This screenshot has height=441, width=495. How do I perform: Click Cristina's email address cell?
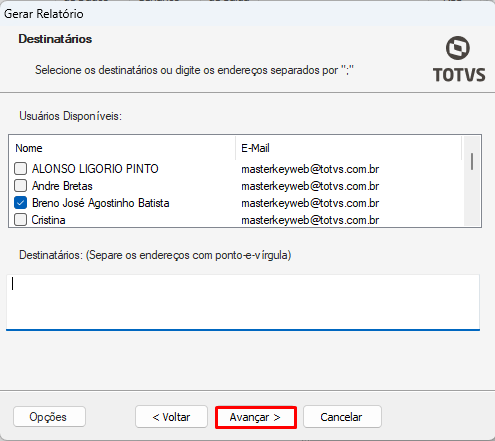click(310, 220)
